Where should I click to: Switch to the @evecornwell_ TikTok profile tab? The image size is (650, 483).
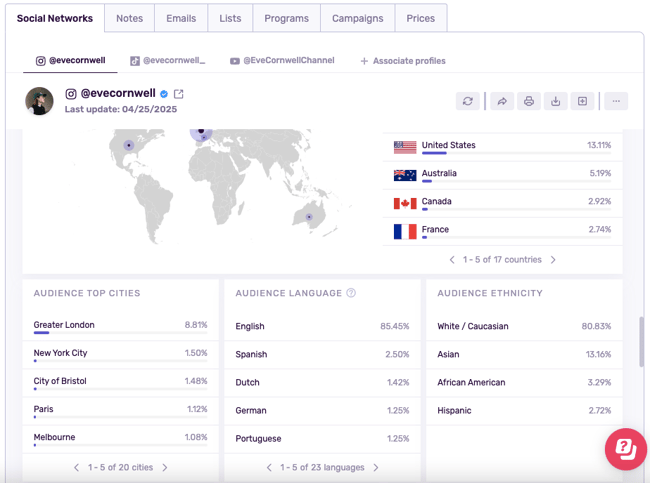168,61
